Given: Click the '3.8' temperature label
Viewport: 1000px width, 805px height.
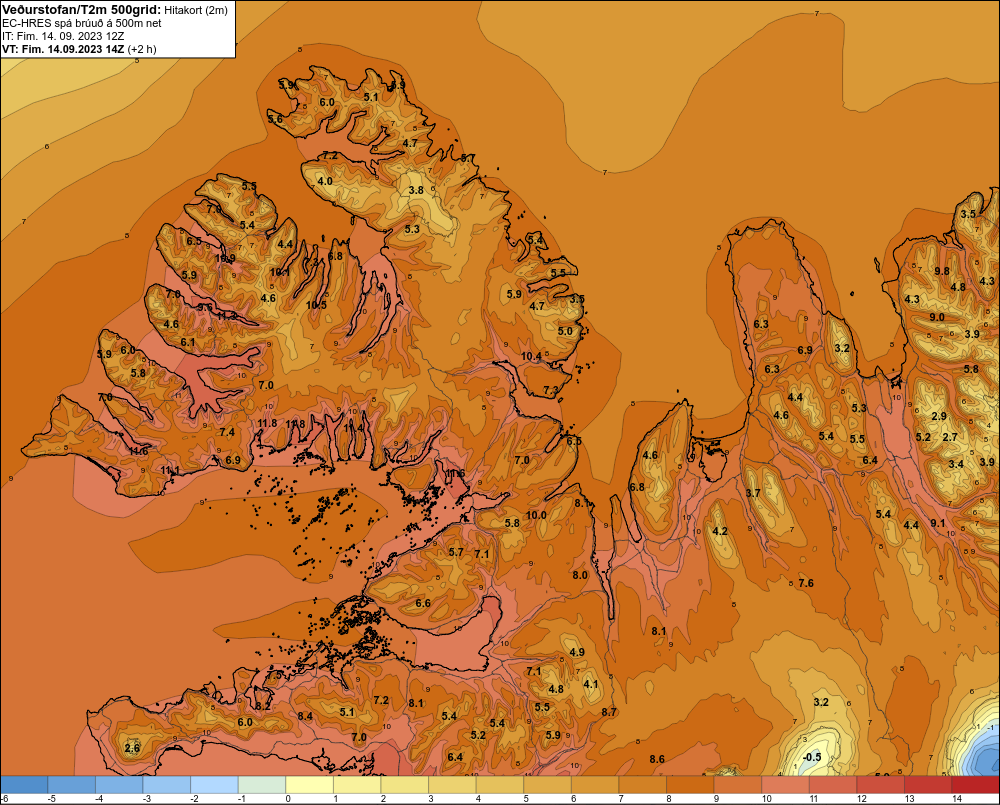Looking at the screenshot, I should pos(416,190).
